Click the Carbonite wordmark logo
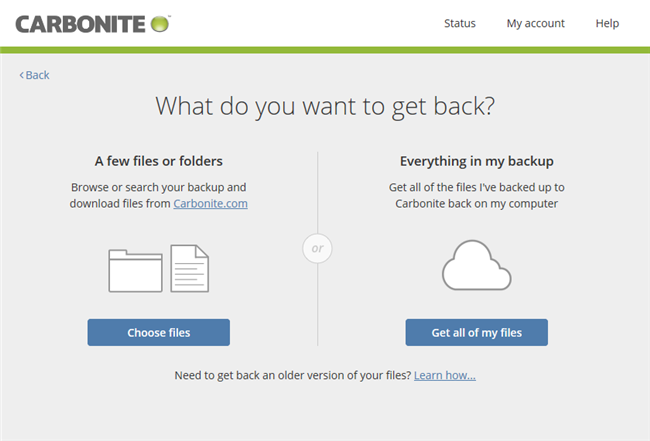Image resolution: width=650 pixels, height=441 pixels. 78,23
